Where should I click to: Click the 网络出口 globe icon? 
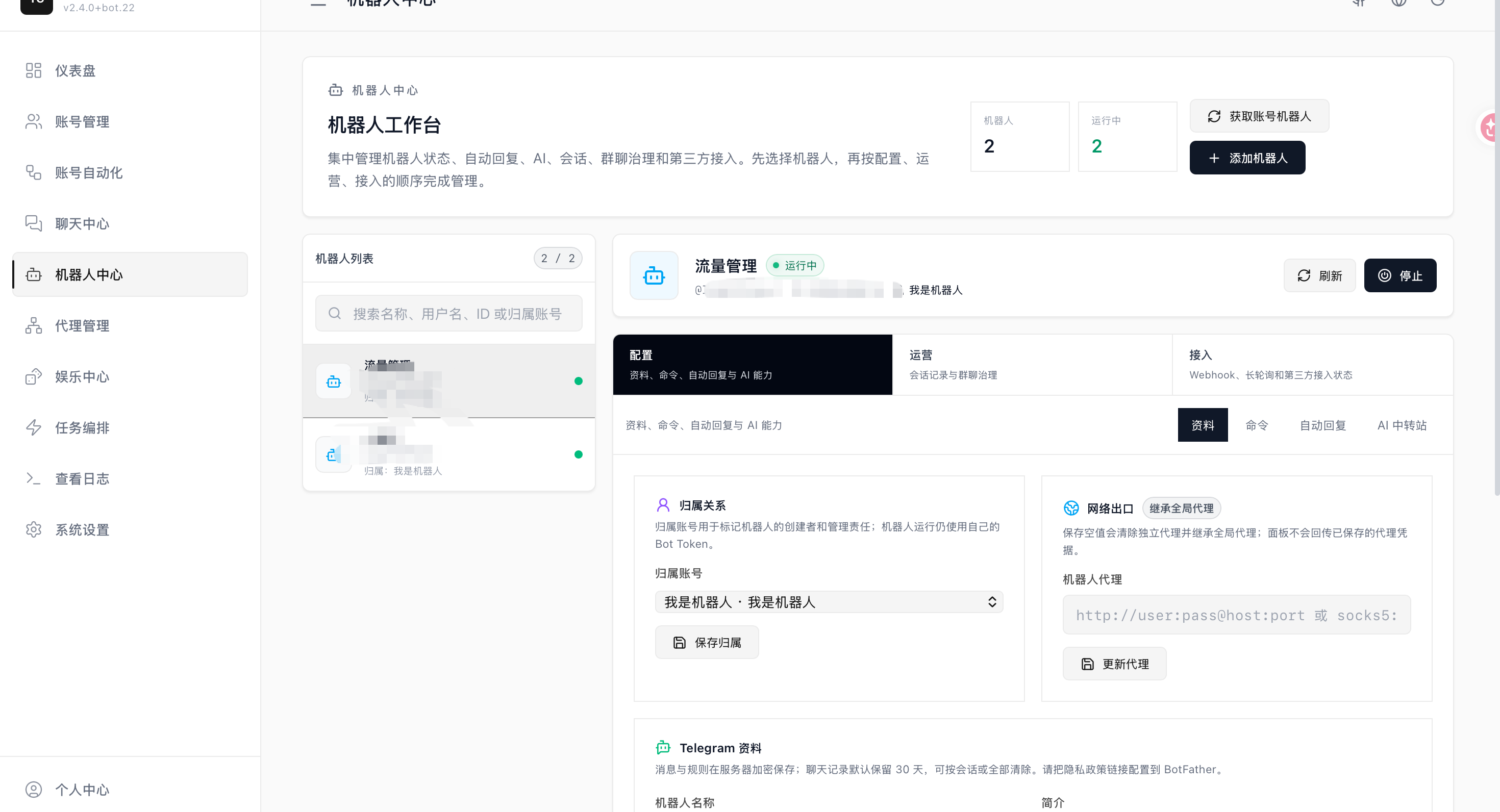click(1071, 509)
